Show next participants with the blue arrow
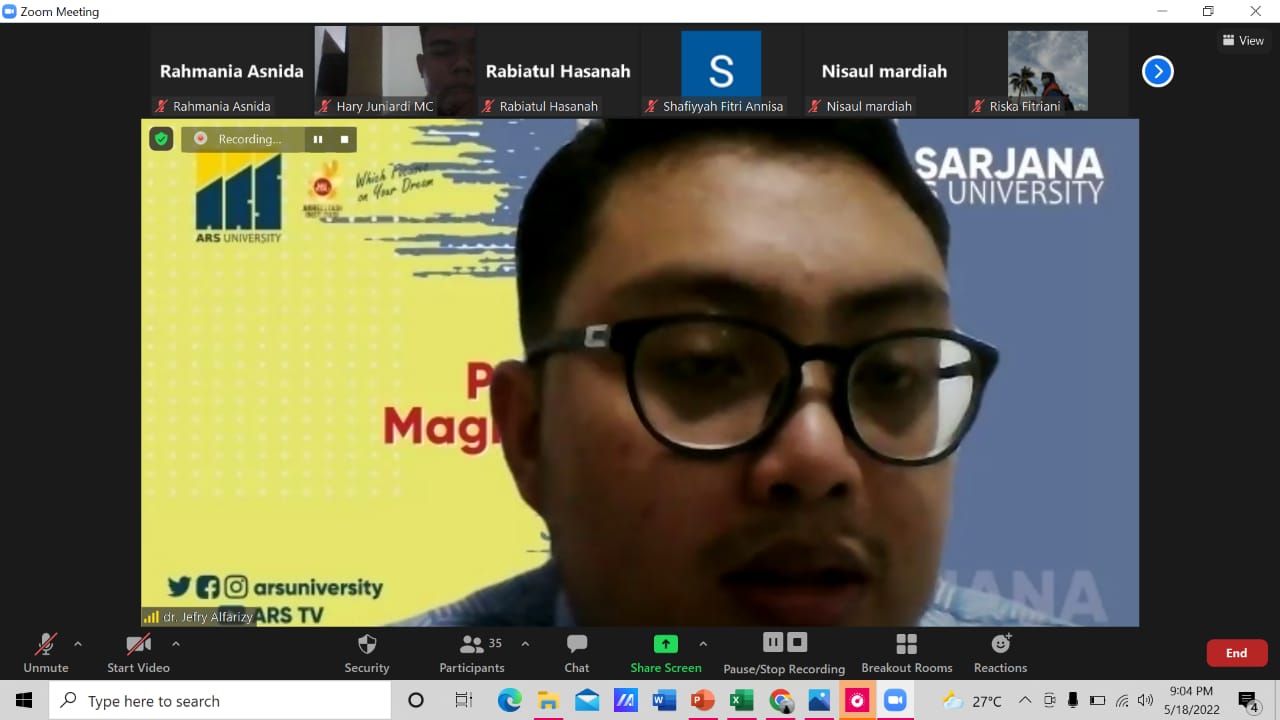 pyautogui.click(x=1157, y=71)
